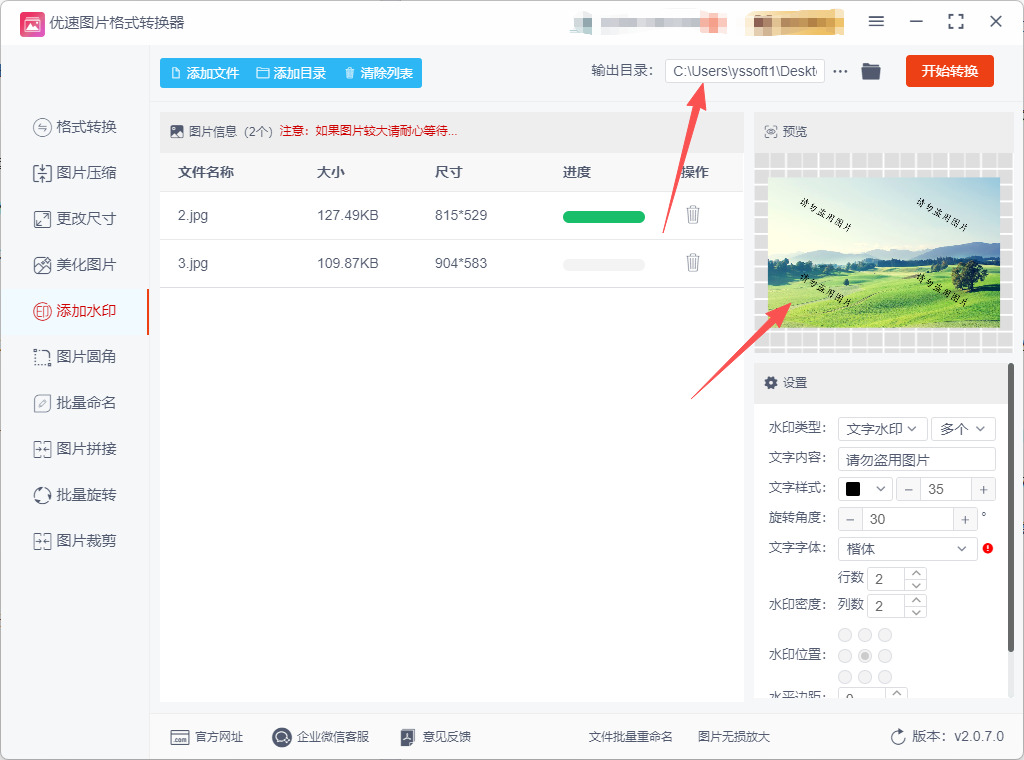Click 添加目录 add directory button
Image resolution: width=1024 pixels, height=760 pixels.
click(291, 73)
